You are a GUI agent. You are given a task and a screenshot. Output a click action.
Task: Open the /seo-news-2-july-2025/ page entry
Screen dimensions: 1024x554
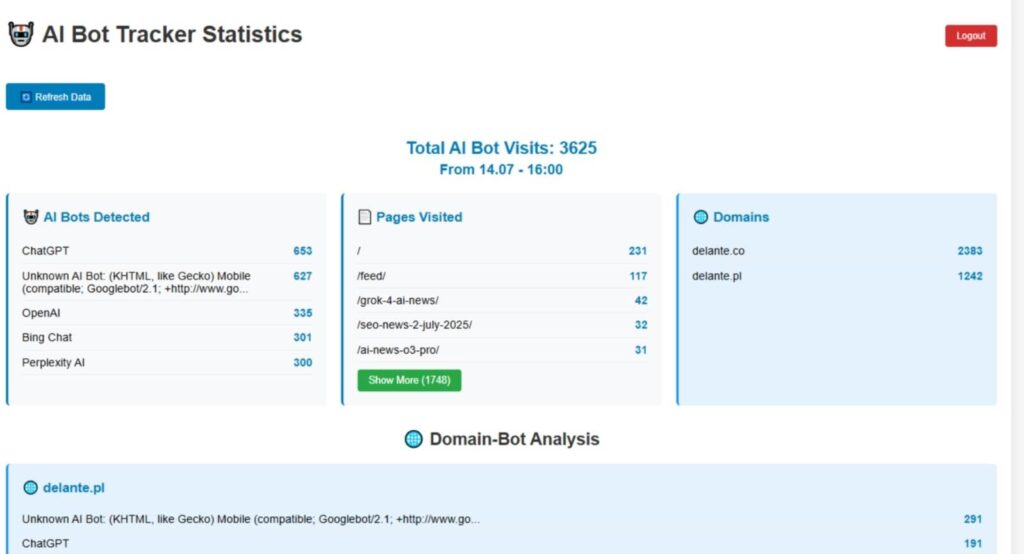click(414, 325)
